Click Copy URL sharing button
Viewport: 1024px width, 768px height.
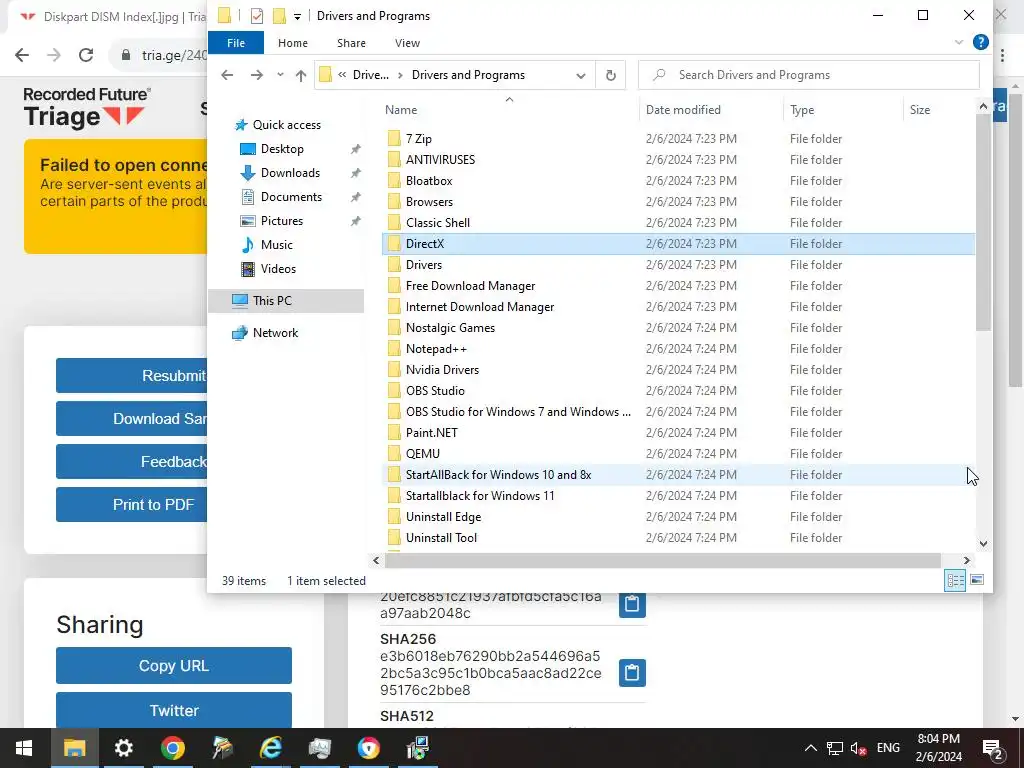pos(174,665)
